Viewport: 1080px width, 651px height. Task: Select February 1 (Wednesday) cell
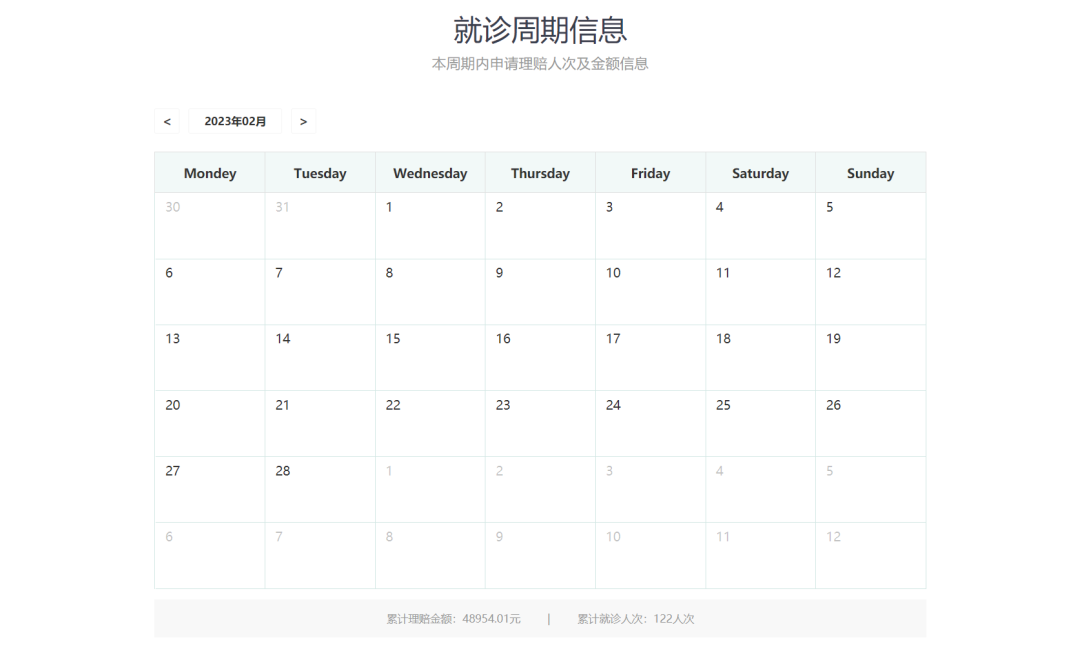[430, 226]
